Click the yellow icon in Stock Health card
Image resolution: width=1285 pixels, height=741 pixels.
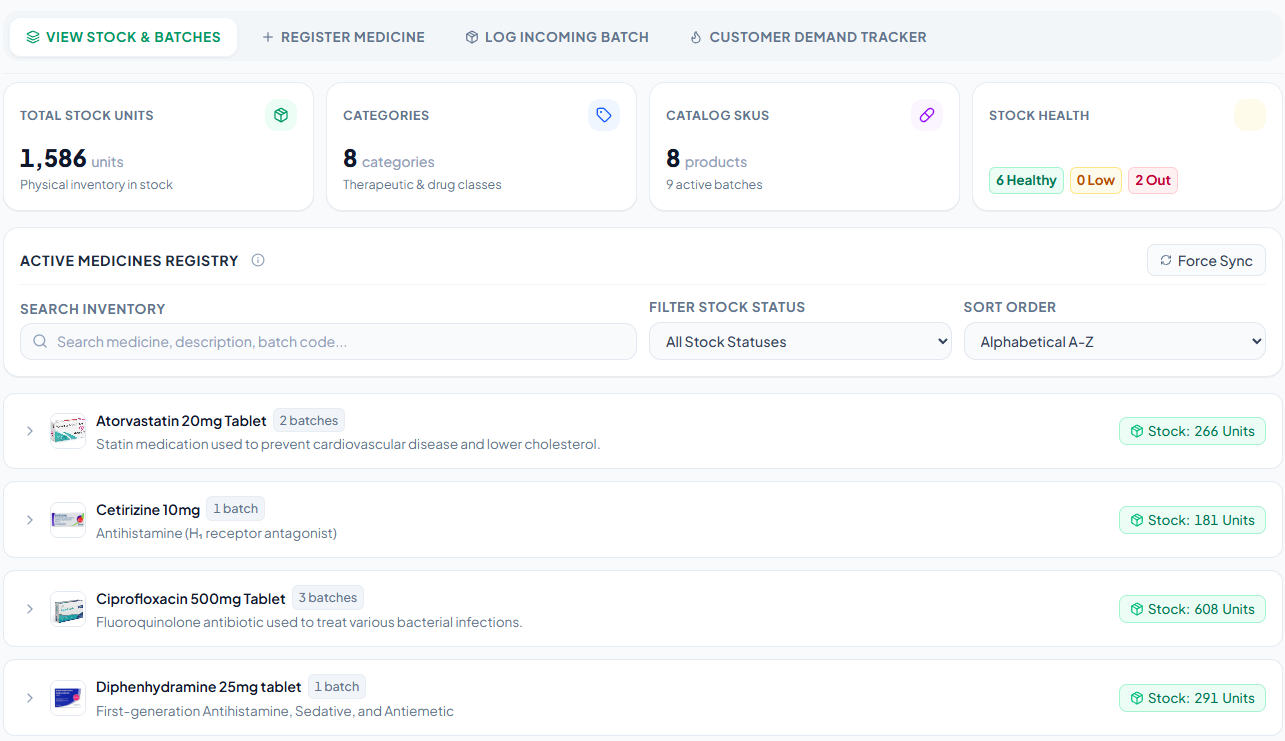point(1250,115)
